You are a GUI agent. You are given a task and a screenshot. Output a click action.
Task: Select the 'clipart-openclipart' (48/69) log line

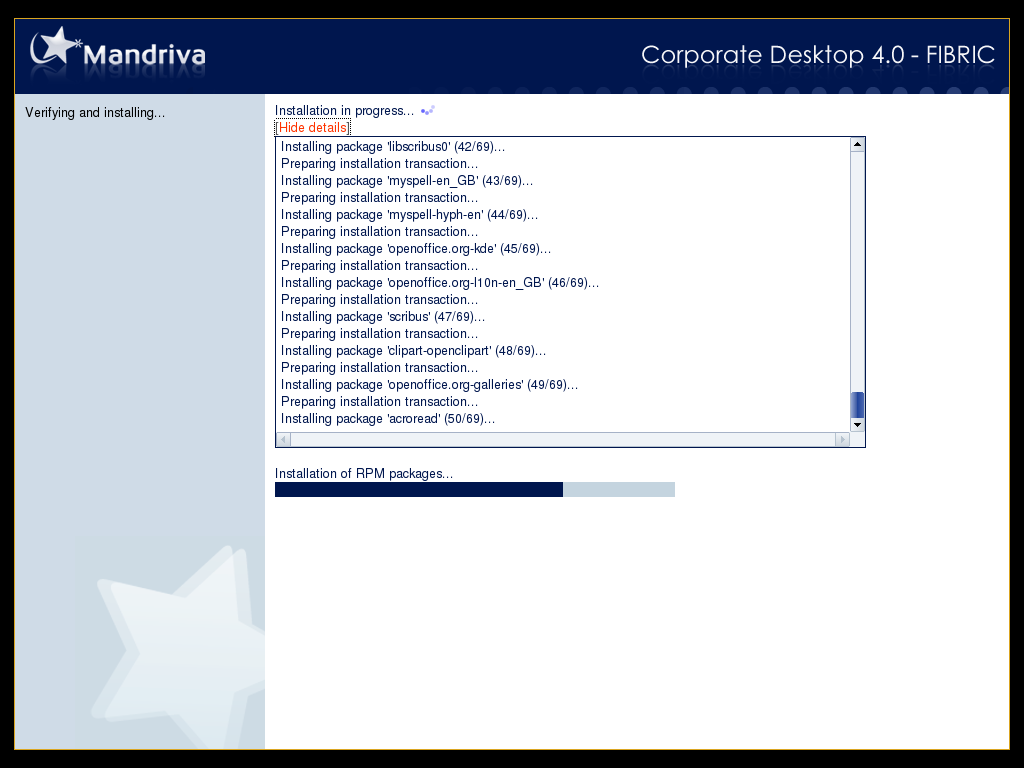[413, 350]
